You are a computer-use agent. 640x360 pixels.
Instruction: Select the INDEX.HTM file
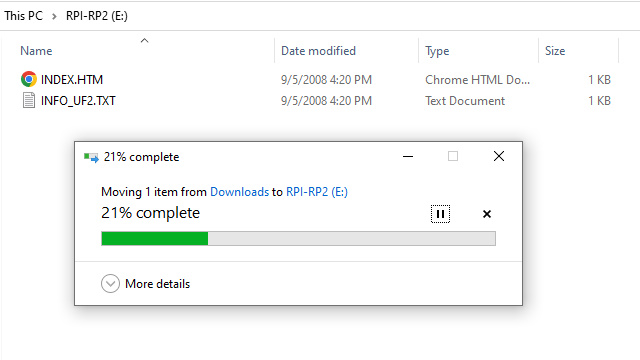tap(72, 80)
